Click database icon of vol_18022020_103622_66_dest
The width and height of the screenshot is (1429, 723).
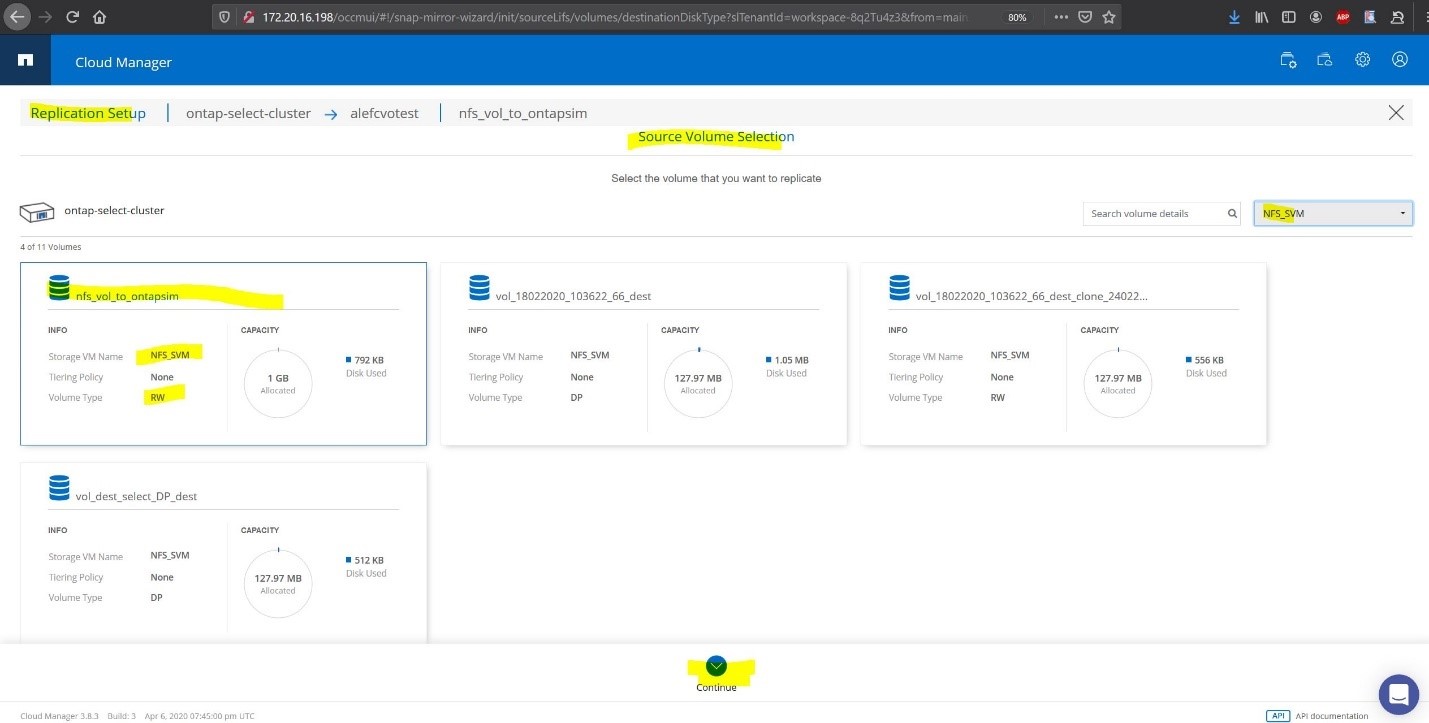pos(479,289)
